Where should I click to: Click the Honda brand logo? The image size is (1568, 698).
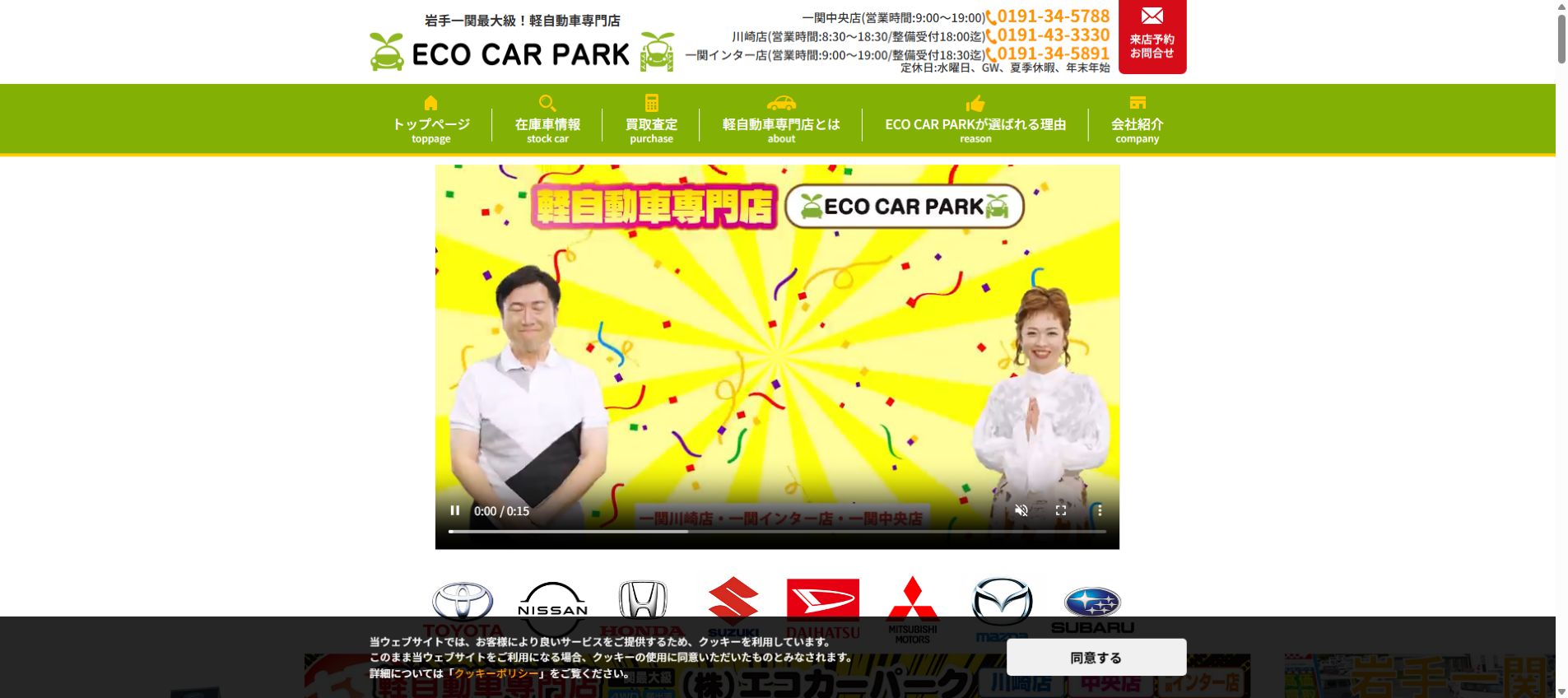[x=643, y=610]
